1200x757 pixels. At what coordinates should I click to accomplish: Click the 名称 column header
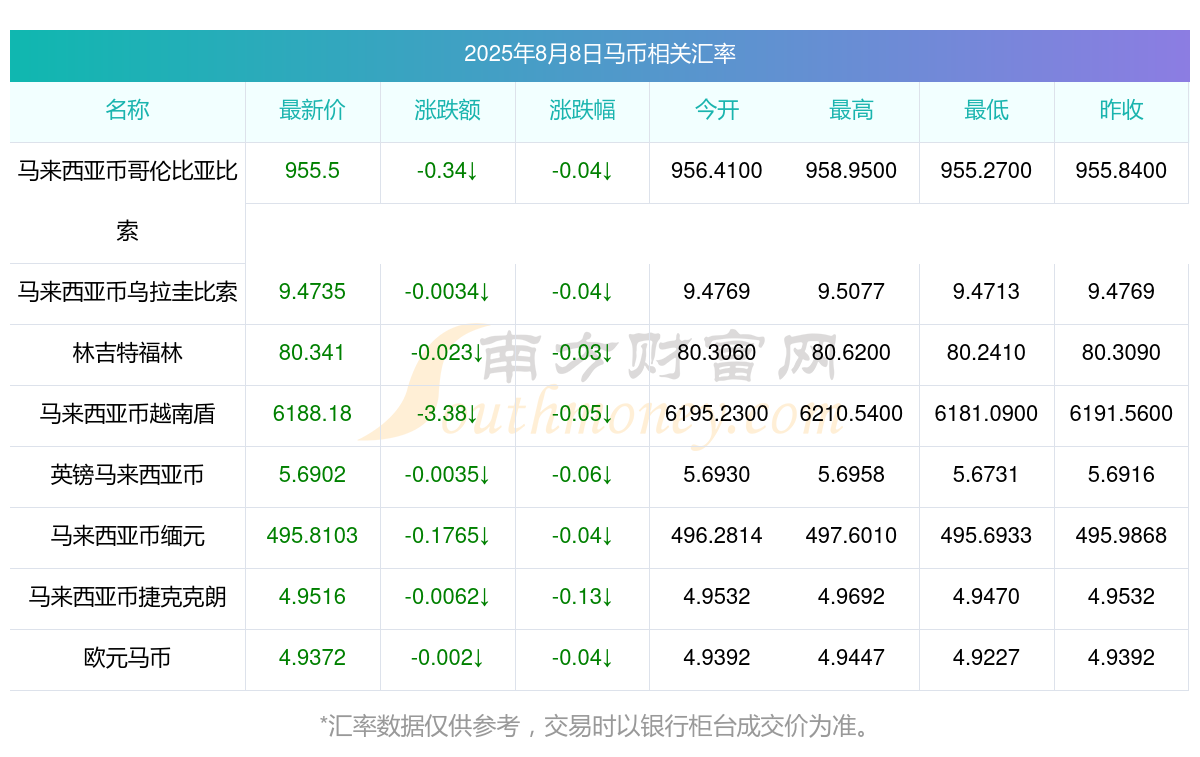click(127, 110)
